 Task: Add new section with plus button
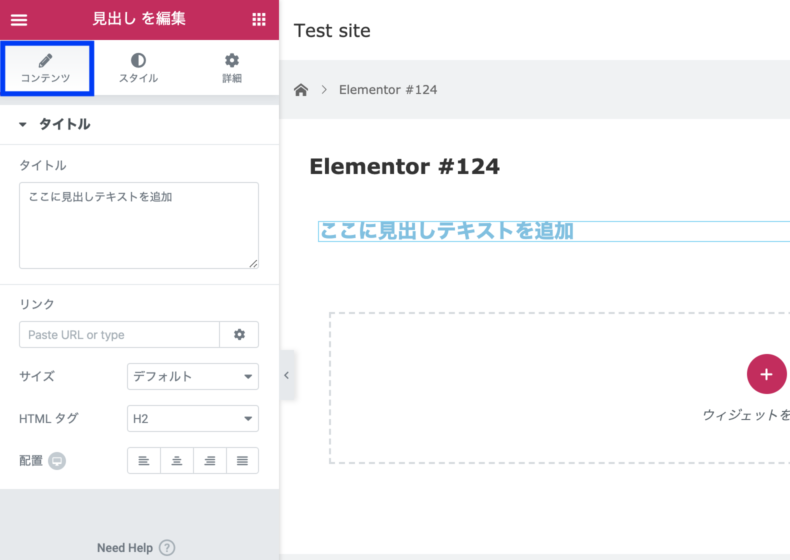[766, 374]
